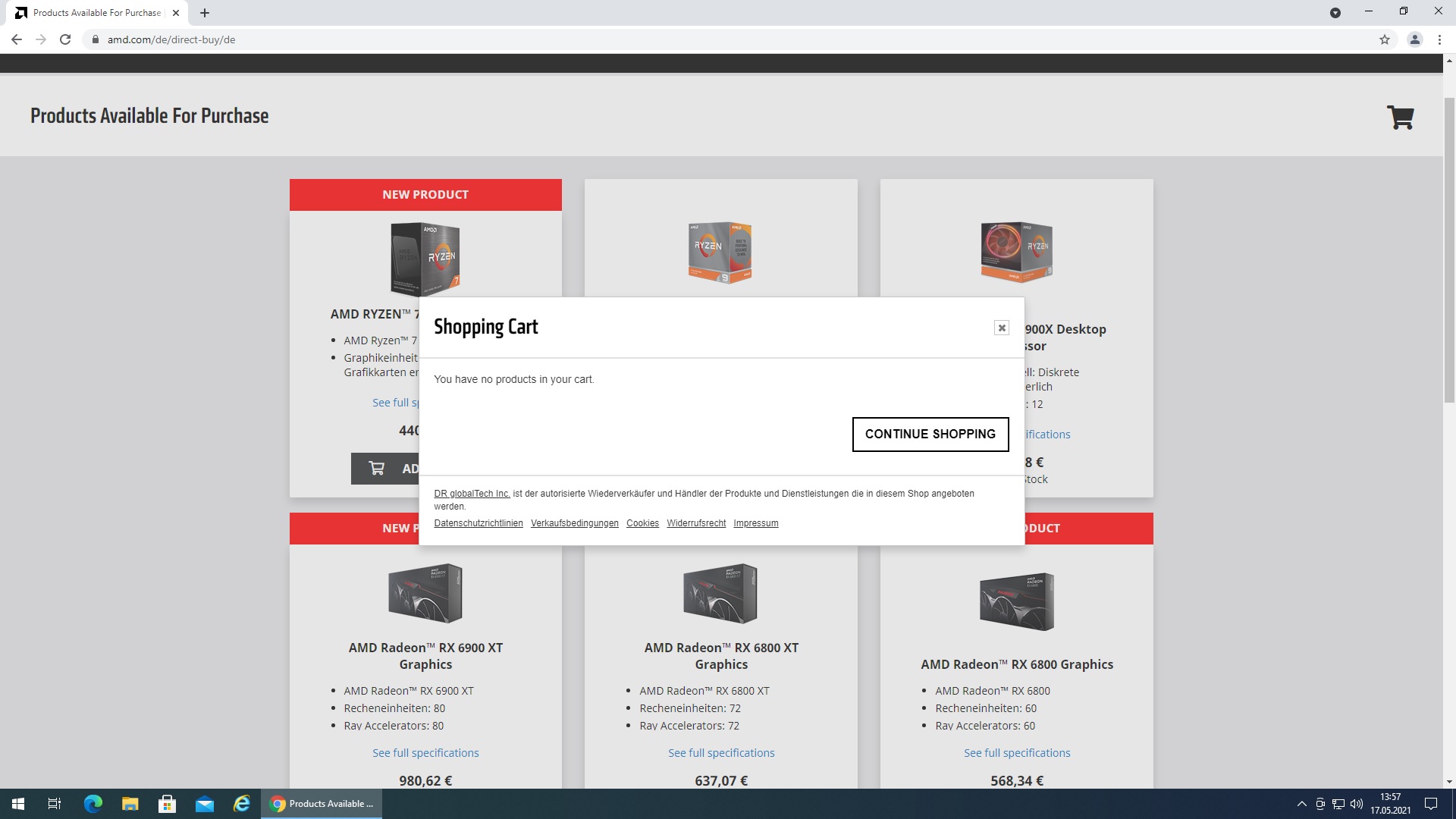Open Verkaufsbedingungen link

(574, 523)
